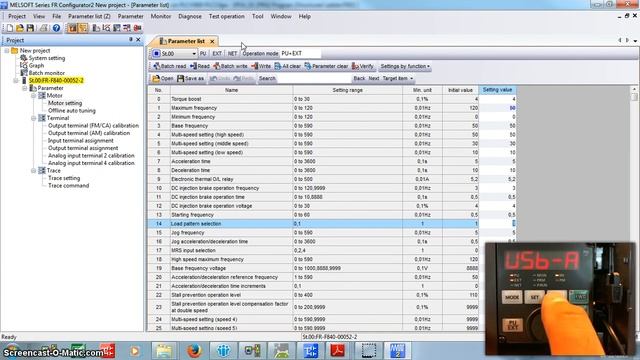Collapse the Trace tree node
The image size is (640, 360).
pyautogui.click(x=33, y=171)
